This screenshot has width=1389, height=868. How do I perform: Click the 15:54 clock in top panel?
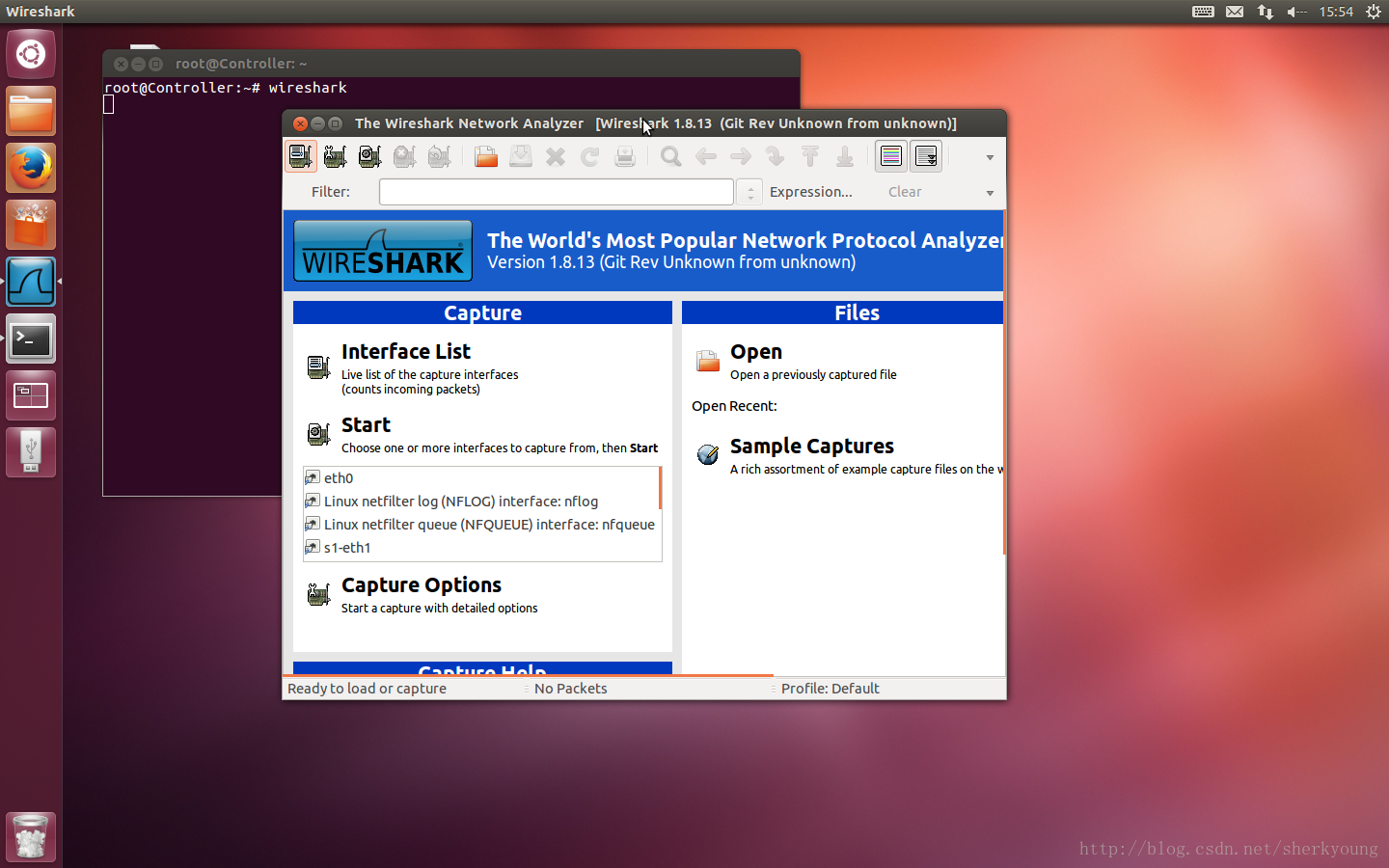point(1336,12)
